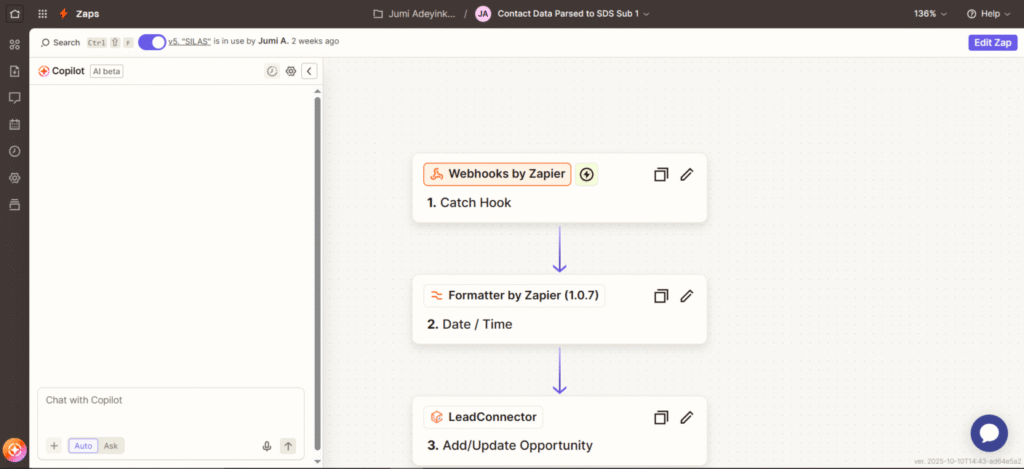Open the support chat bubble
Screen dimensions: 1024x469
point(989,433)
